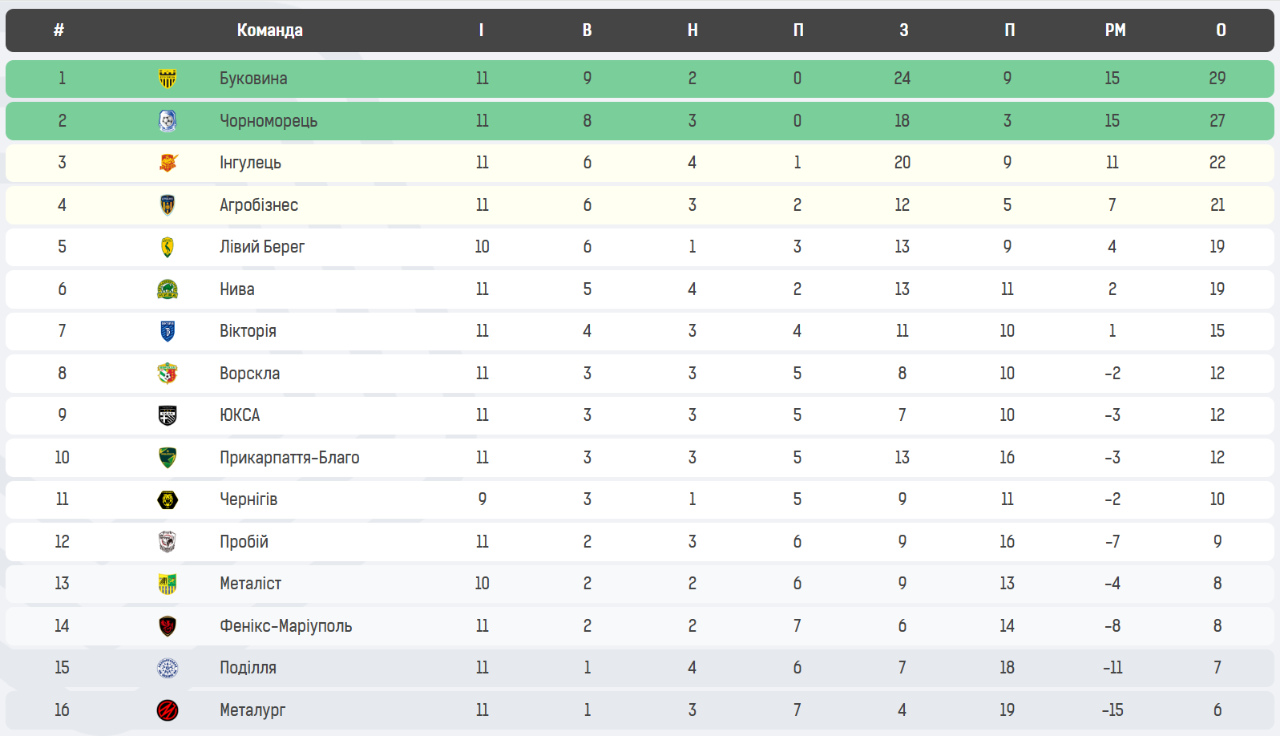Select the Металіст team name

[x=251, y=584]
